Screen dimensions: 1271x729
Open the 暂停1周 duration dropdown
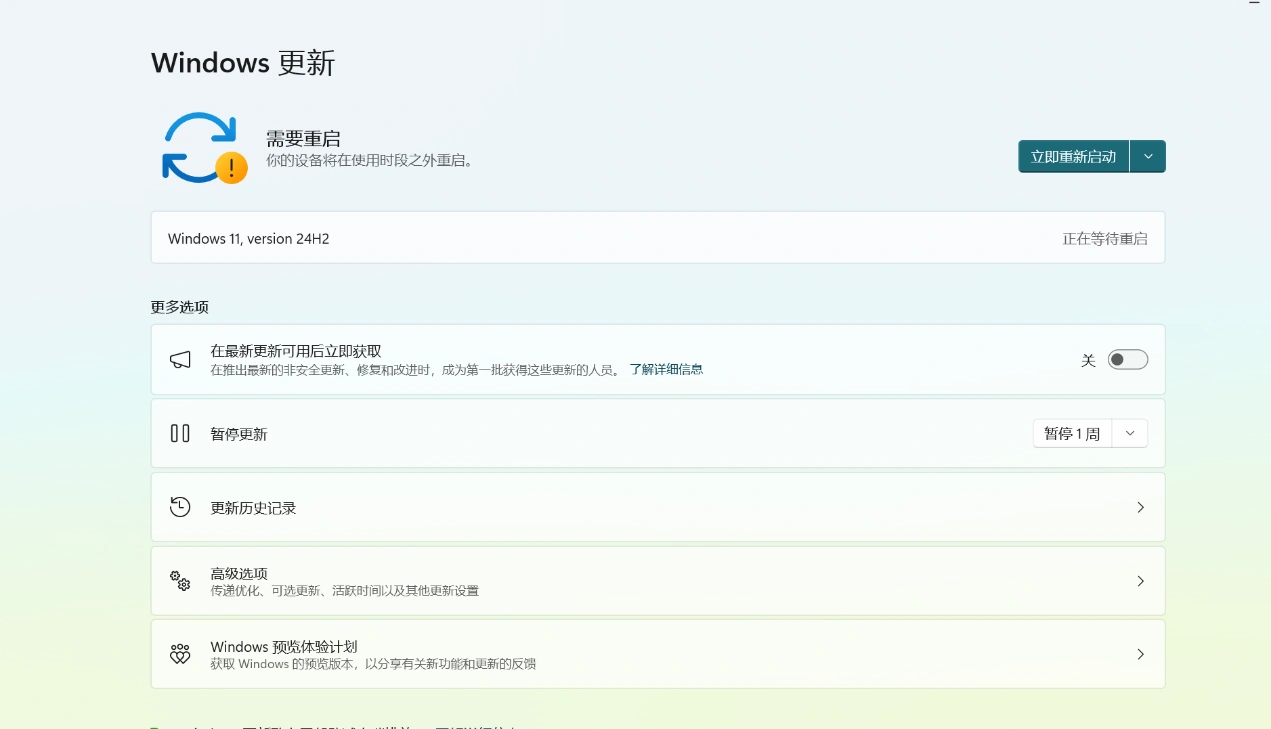[x=1130, y=432]
